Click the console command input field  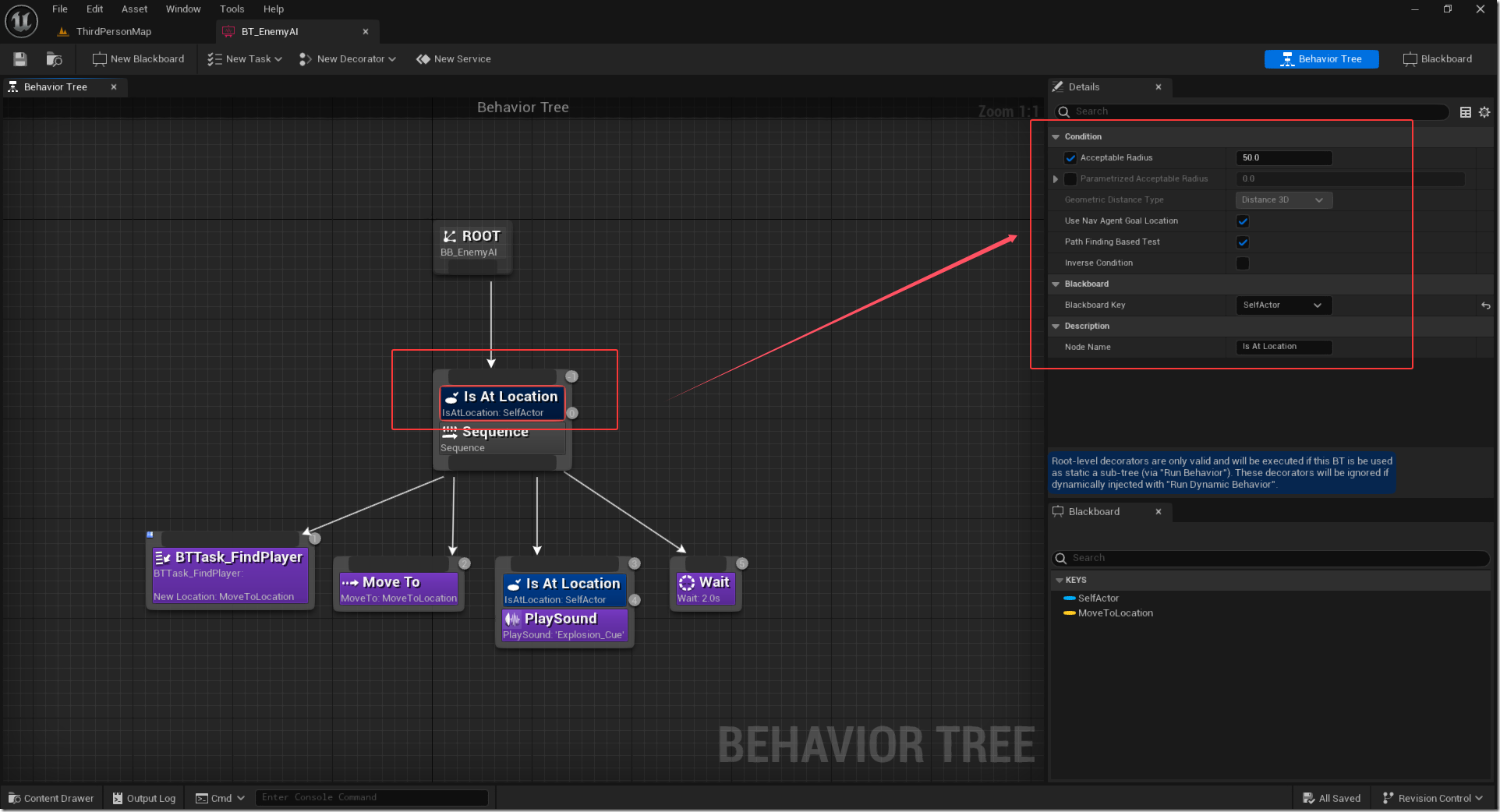click(x=372, y=798)
